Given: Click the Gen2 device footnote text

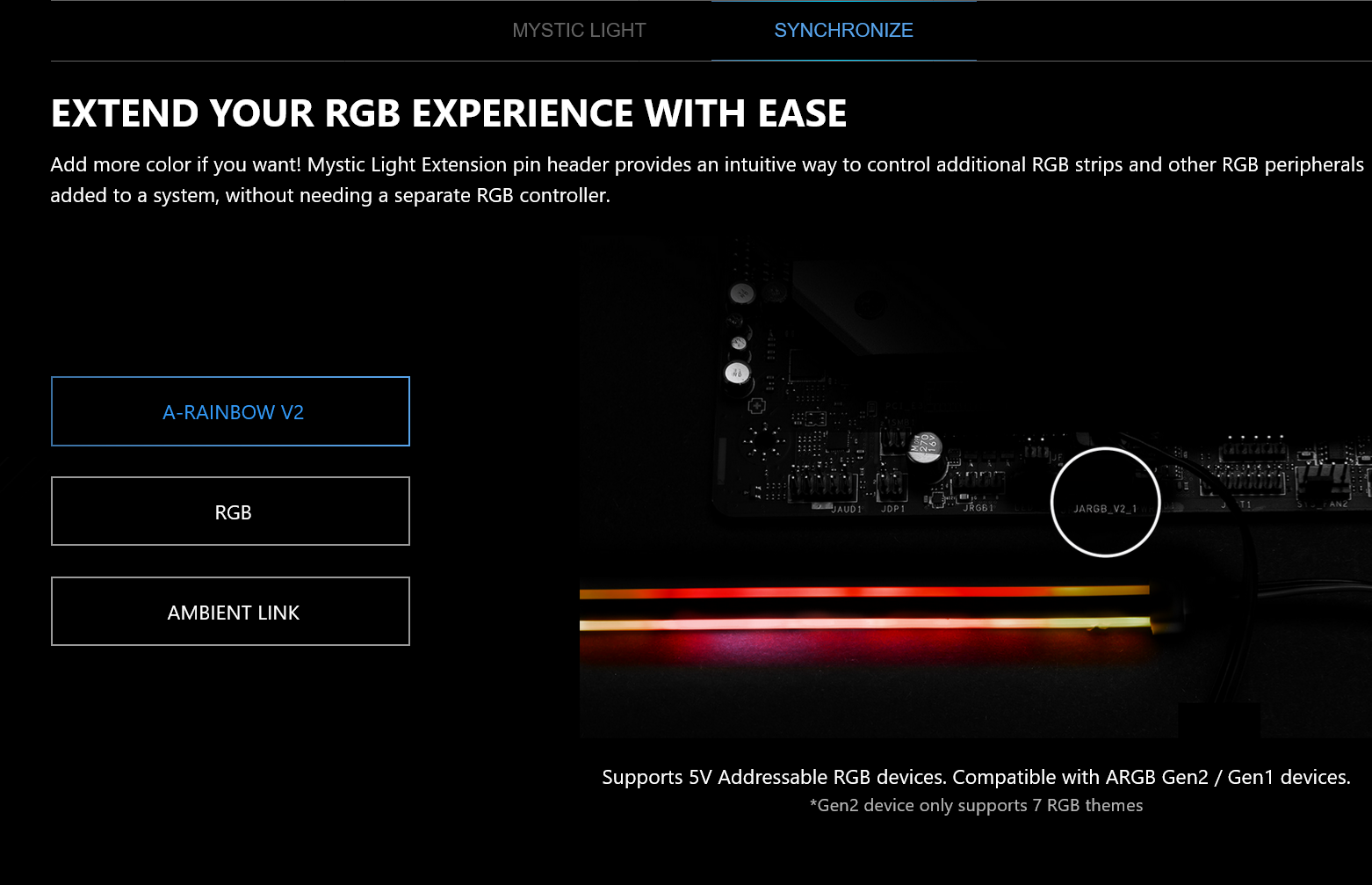Looking at the screenshot, I should pyautogui.click(x=975, y=805).
